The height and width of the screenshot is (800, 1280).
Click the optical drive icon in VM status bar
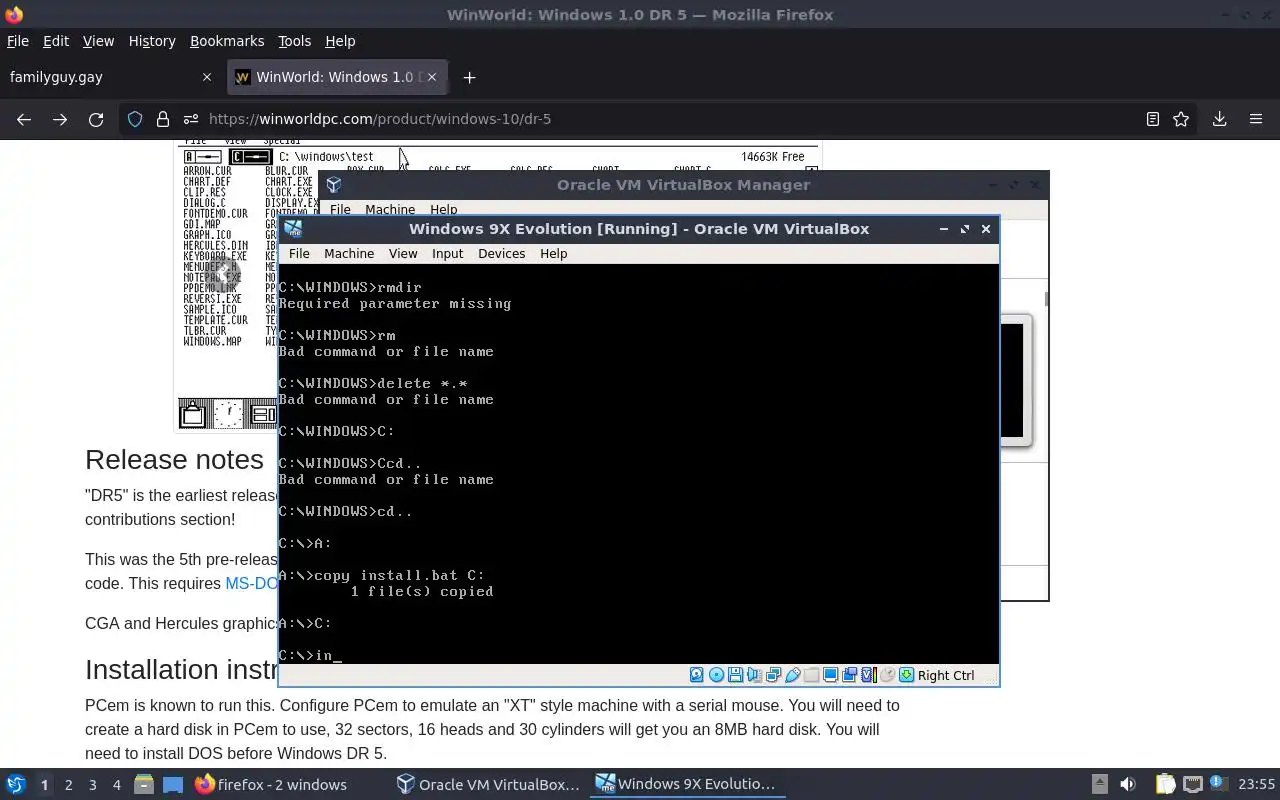coord(716,675)
